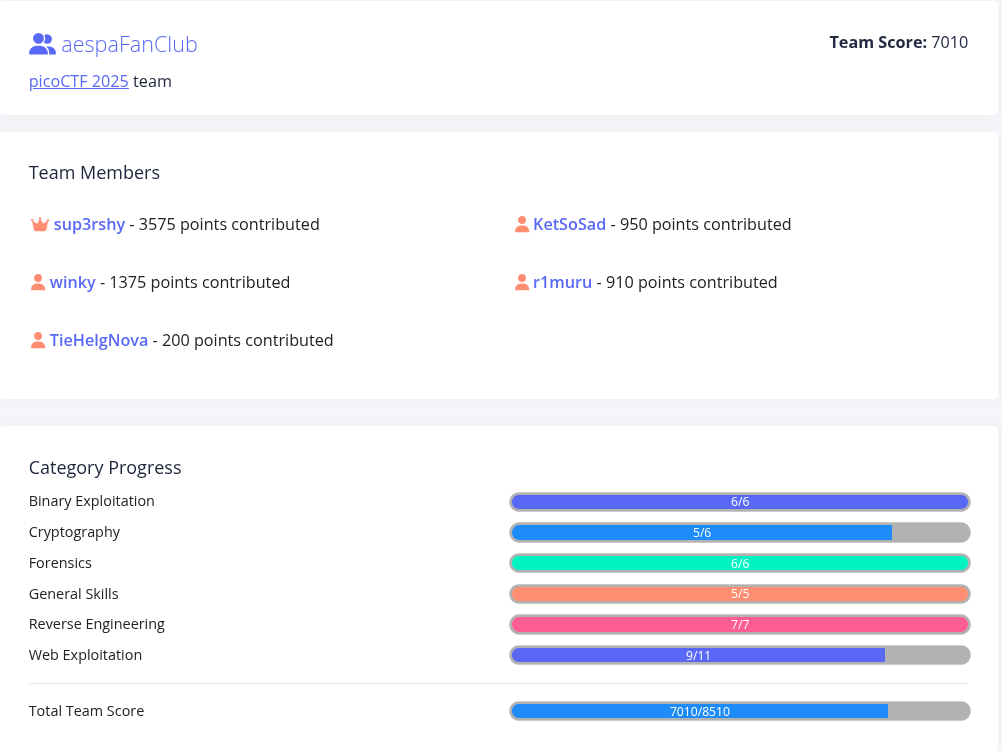Open the picoCTF 2025 link
Screen dimensions: 1002x751
(79, 81)
